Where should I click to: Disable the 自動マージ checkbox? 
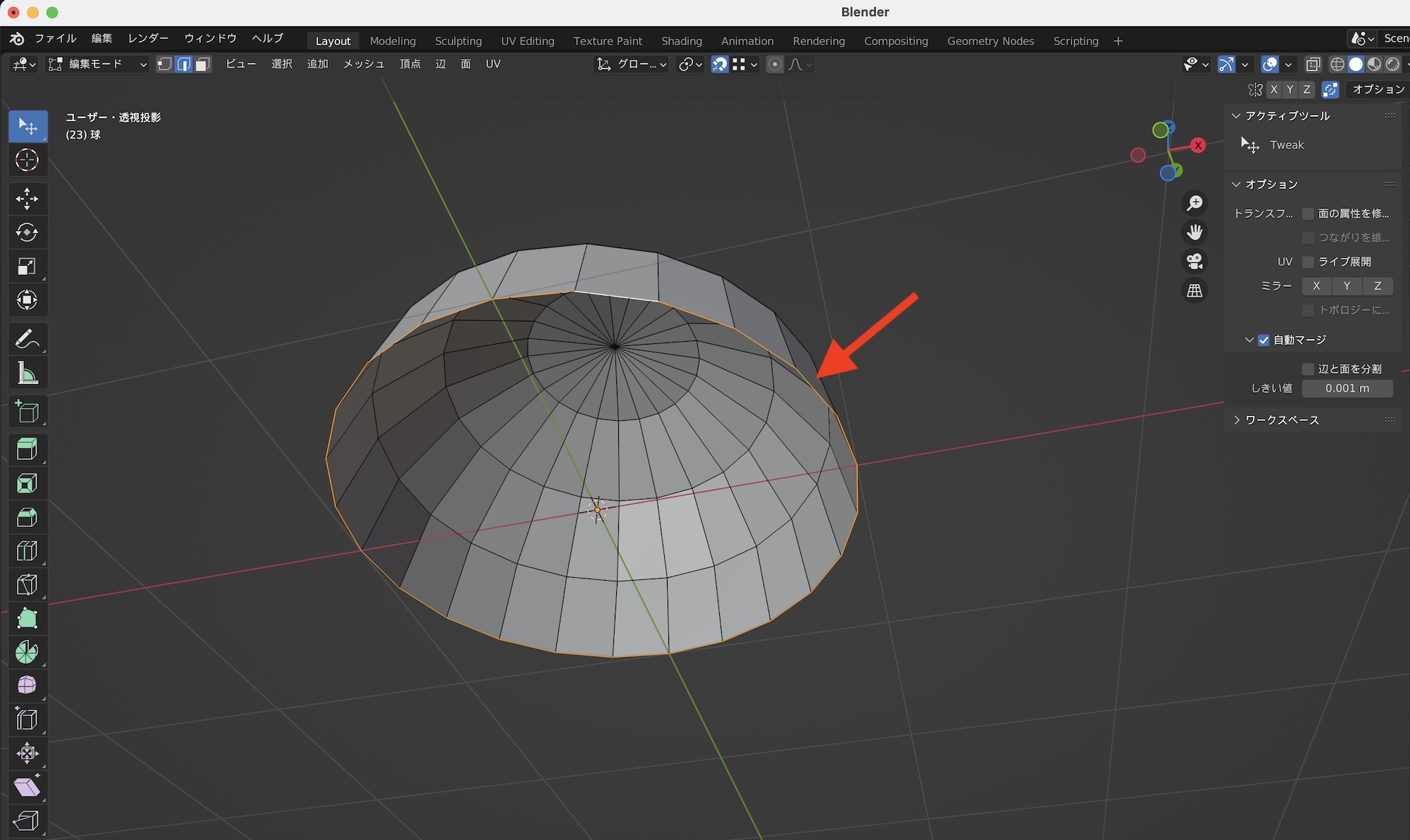point(1263,340)
